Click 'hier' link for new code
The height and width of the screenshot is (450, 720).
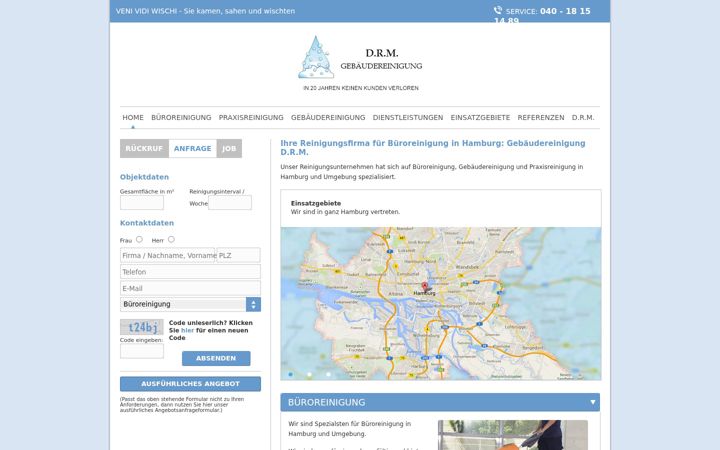point(187,330)
